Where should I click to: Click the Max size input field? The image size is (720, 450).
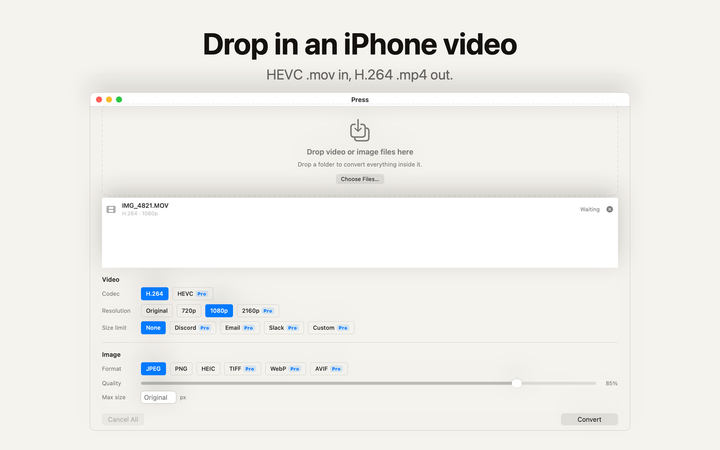[158, 398]
